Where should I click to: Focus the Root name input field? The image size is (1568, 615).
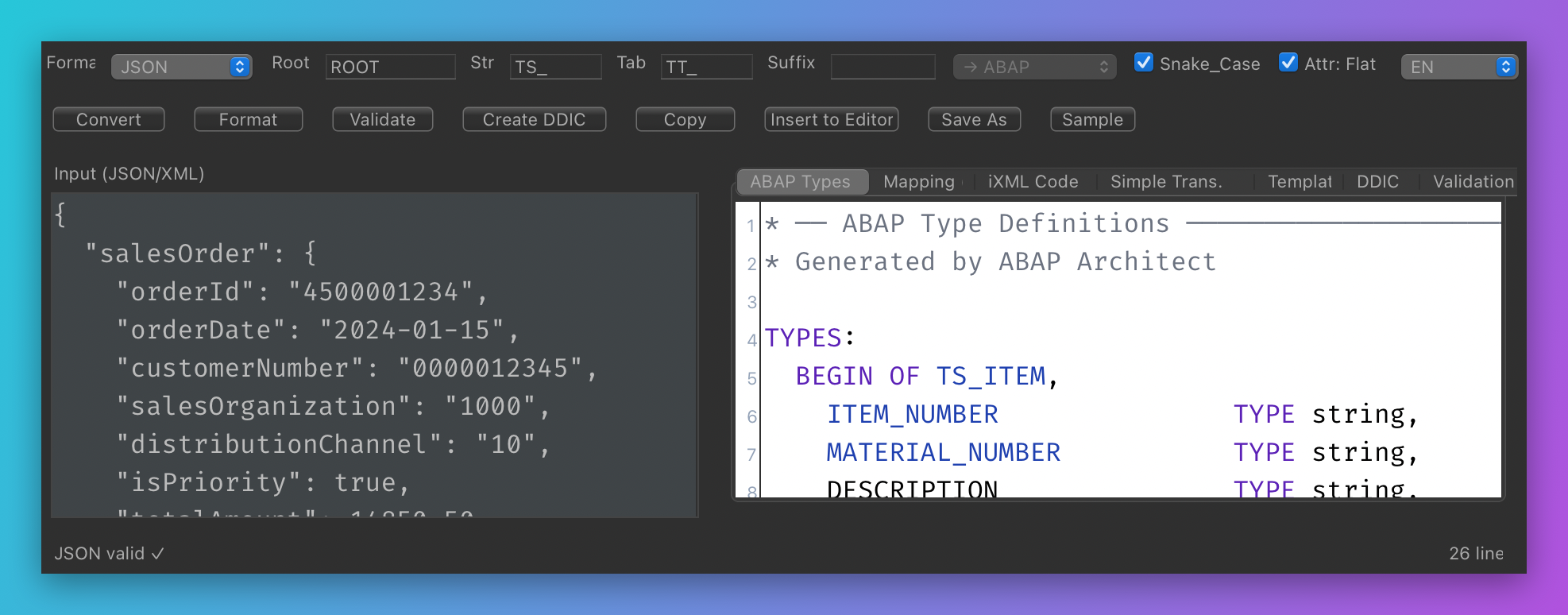coord(390,67)
